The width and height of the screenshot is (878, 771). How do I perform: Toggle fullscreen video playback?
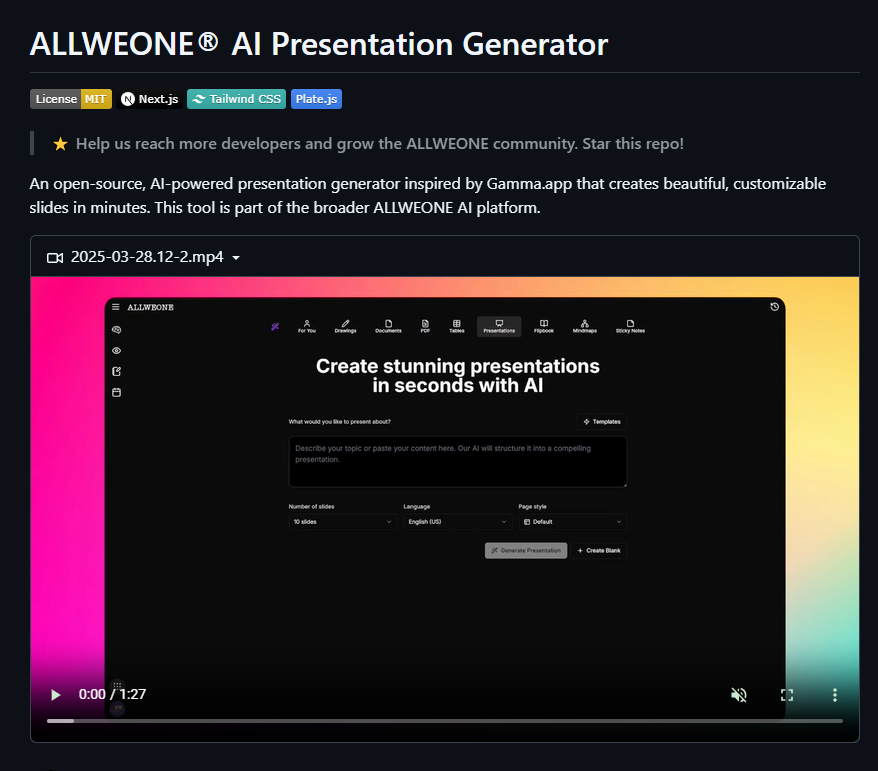(787, 694)
